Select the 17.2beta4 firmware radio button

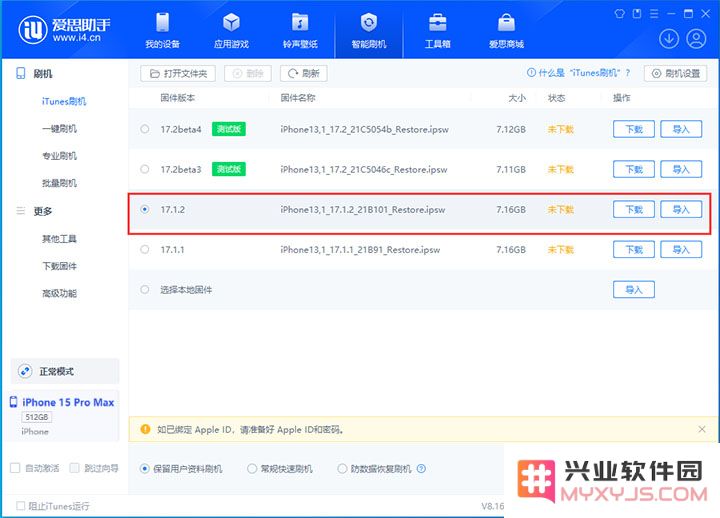click(x=145, y=129)
